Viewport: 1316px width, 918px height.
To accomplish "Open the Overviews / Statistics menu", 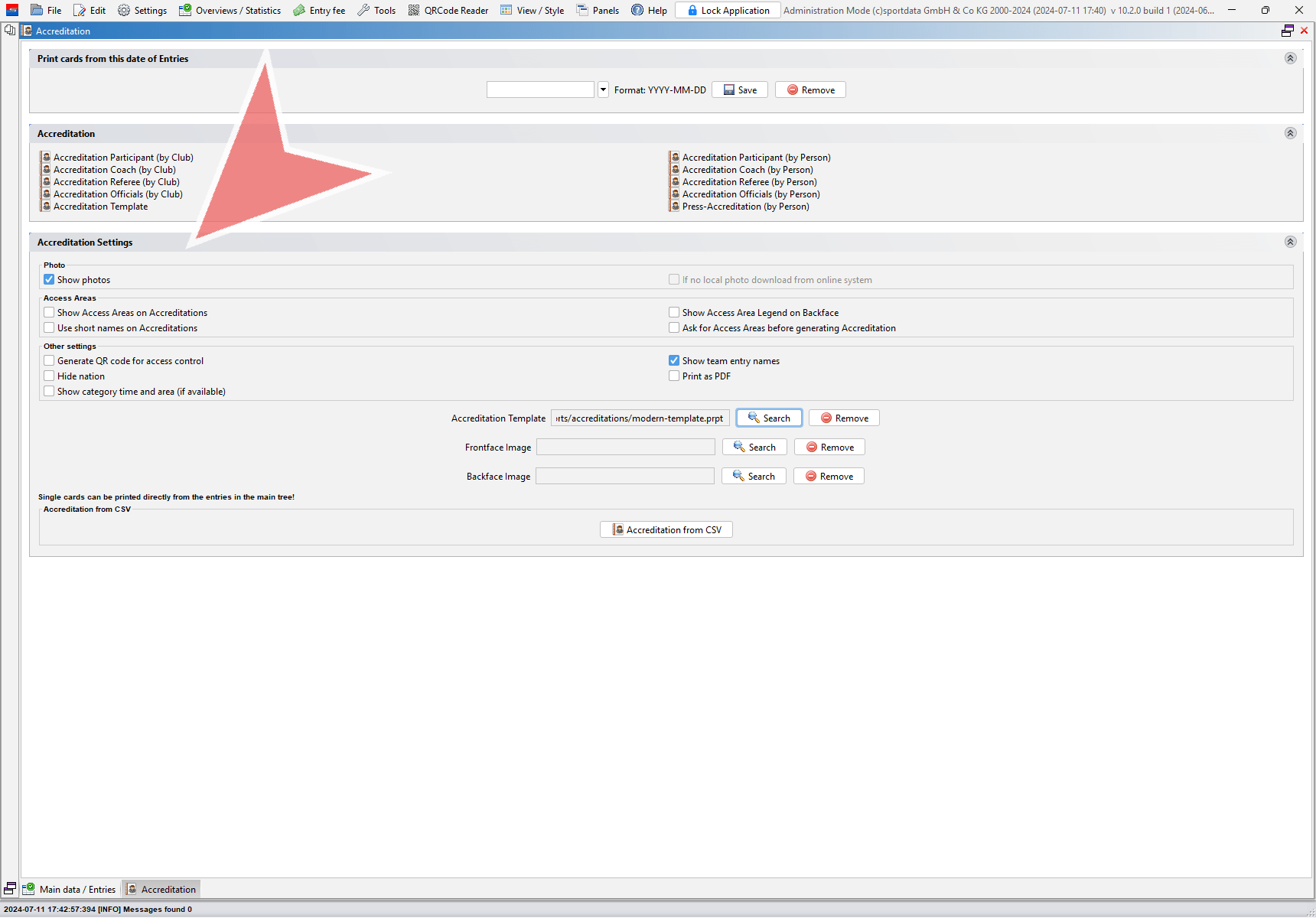I will pos(230,11).
